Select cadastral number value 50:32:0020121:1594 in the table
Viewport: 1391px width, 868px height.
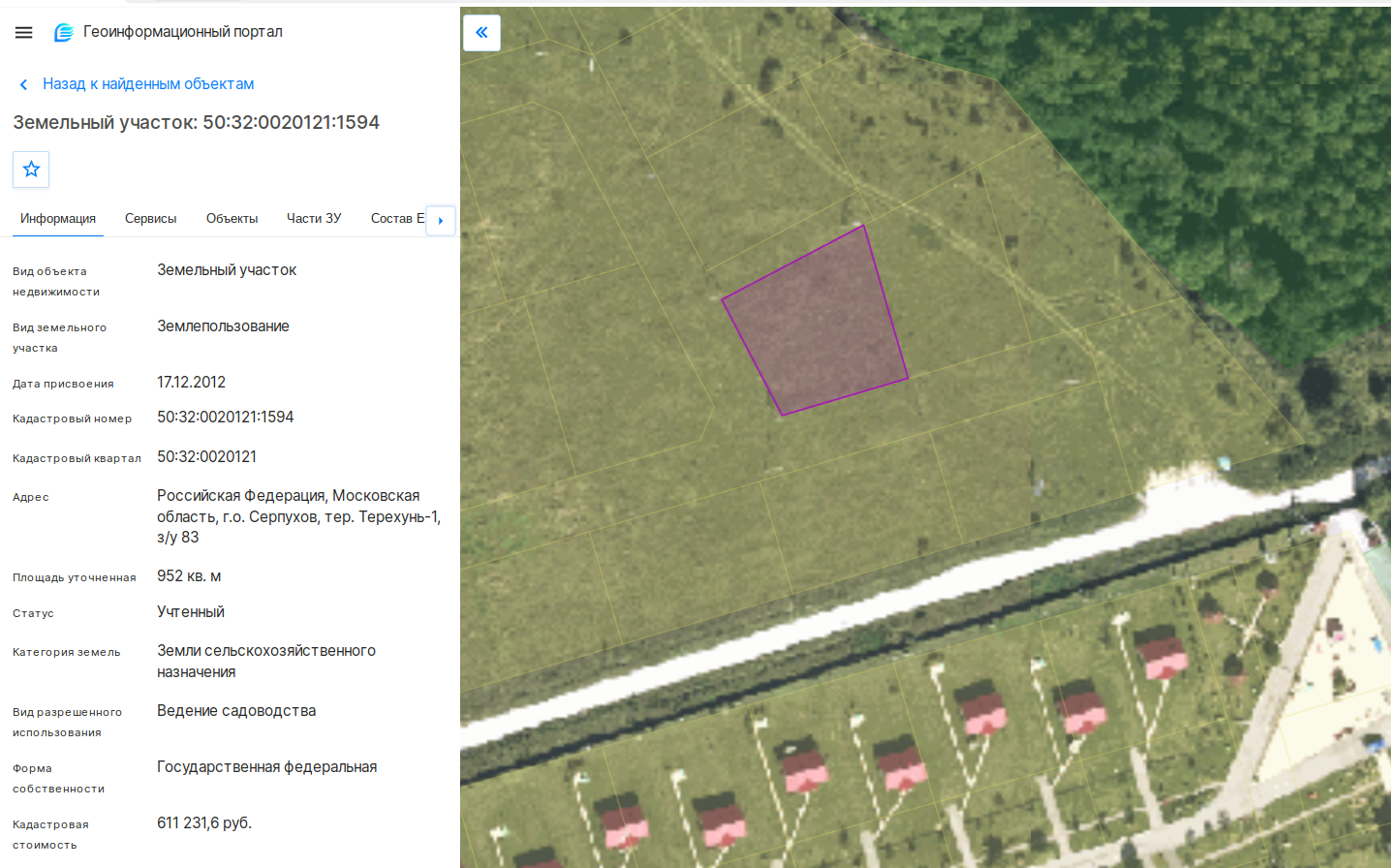pos(226,418)
